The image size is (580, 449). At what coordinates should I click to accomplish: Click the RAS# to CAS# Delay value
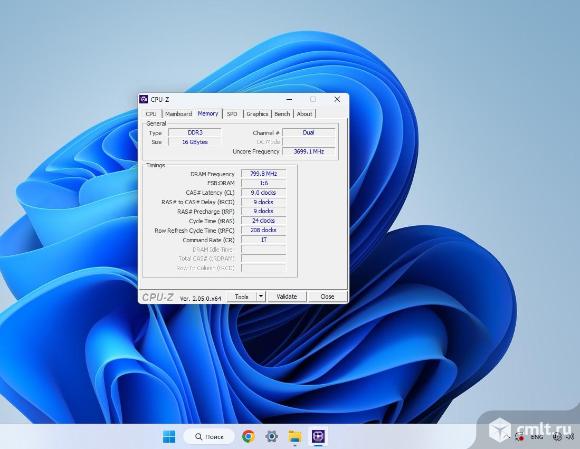[263, 202]
